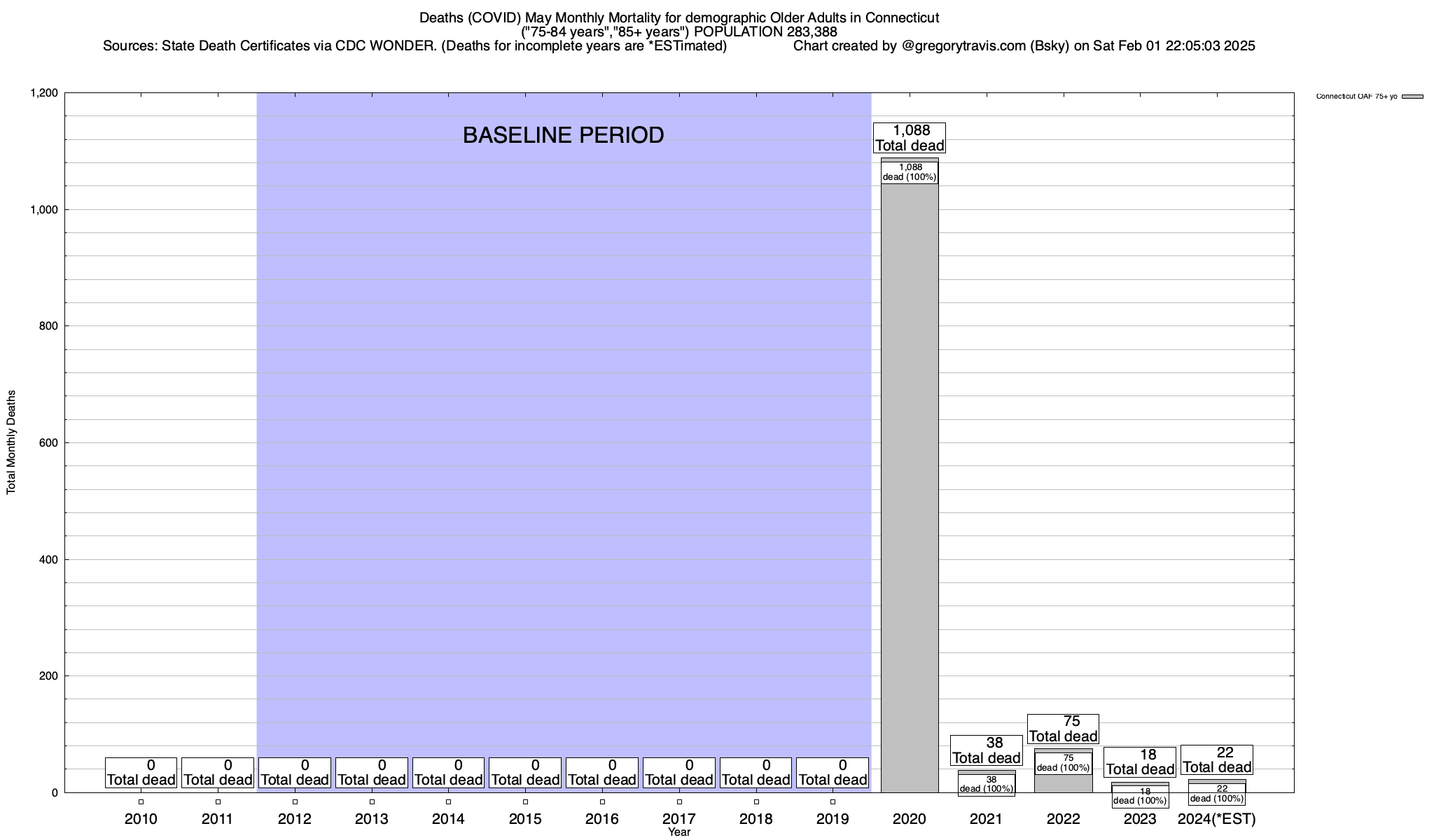
Task: Click the 18 Total dead label
Action: pyautogui.click(x=1140, y=762)
